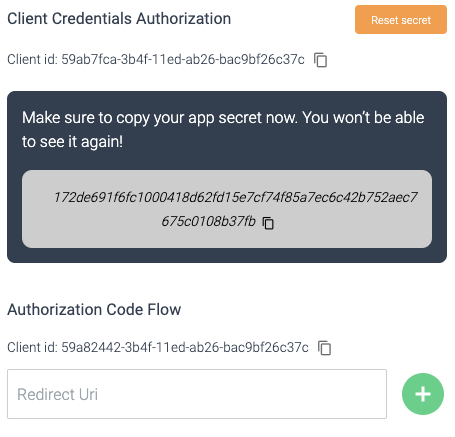Click the gray app secret box

(227, 209)
